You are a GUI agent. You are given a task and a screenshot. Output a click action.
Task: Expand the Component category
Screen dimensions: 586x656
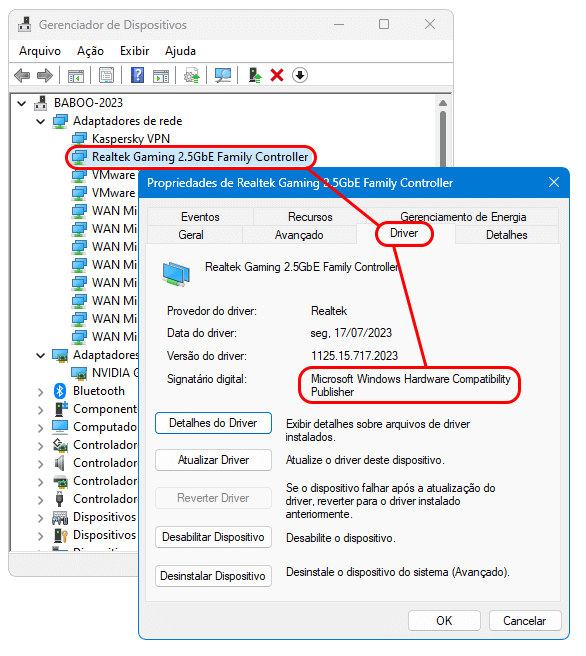(x=41, y=410)
